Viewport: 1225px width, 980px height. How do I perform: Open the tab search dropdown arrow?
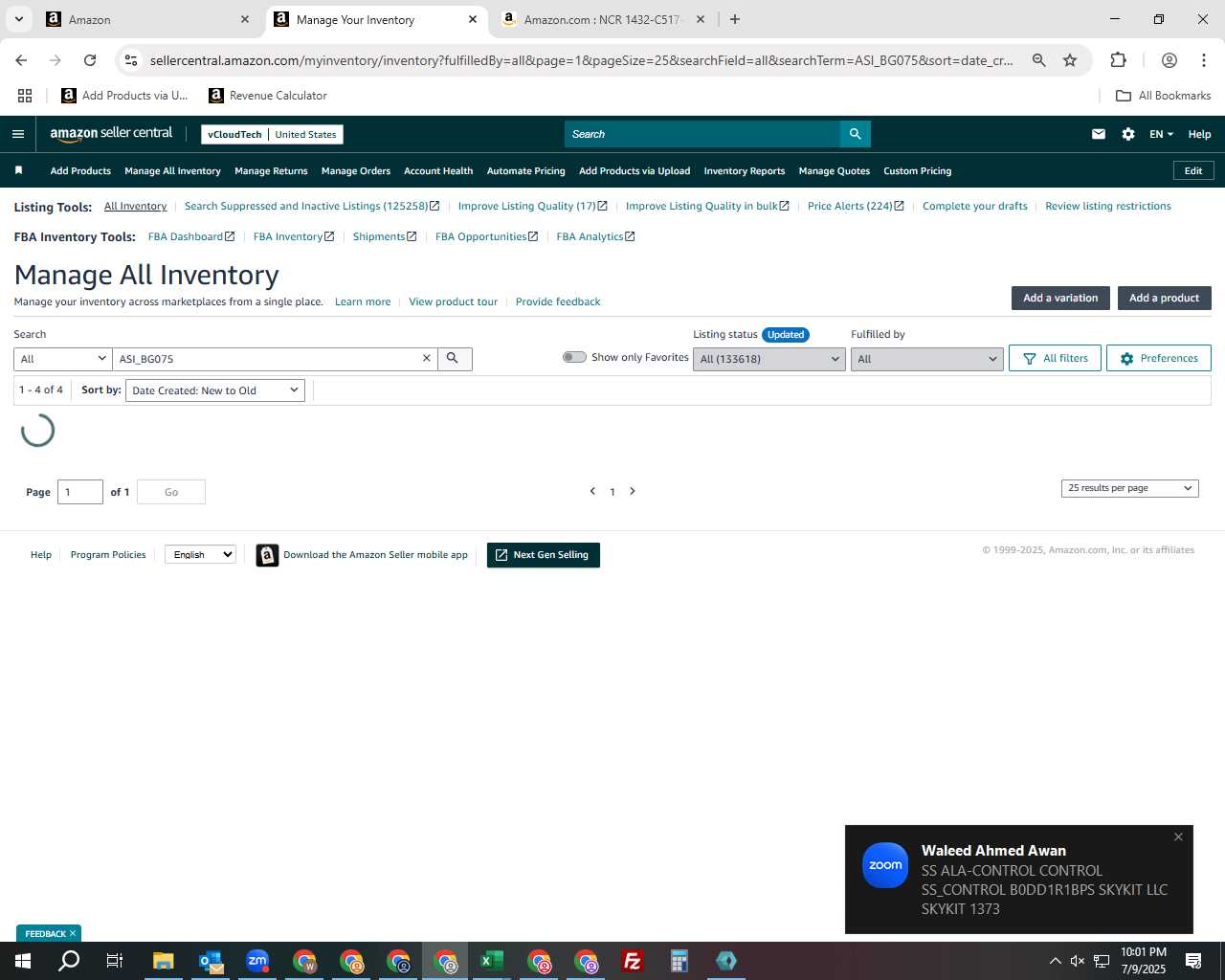pyautogui.click(x=18, y=19)
